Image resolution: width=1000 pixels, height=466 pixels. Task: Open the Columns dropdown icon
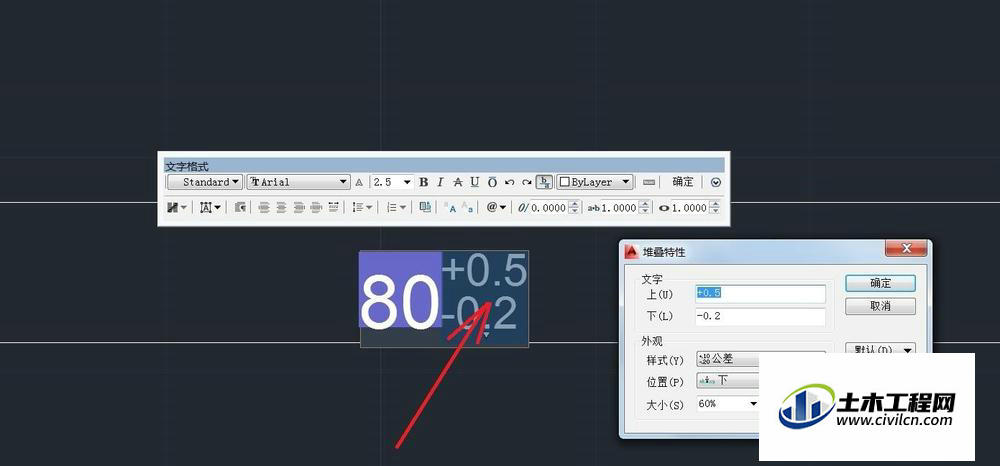(x=177, y=208)
